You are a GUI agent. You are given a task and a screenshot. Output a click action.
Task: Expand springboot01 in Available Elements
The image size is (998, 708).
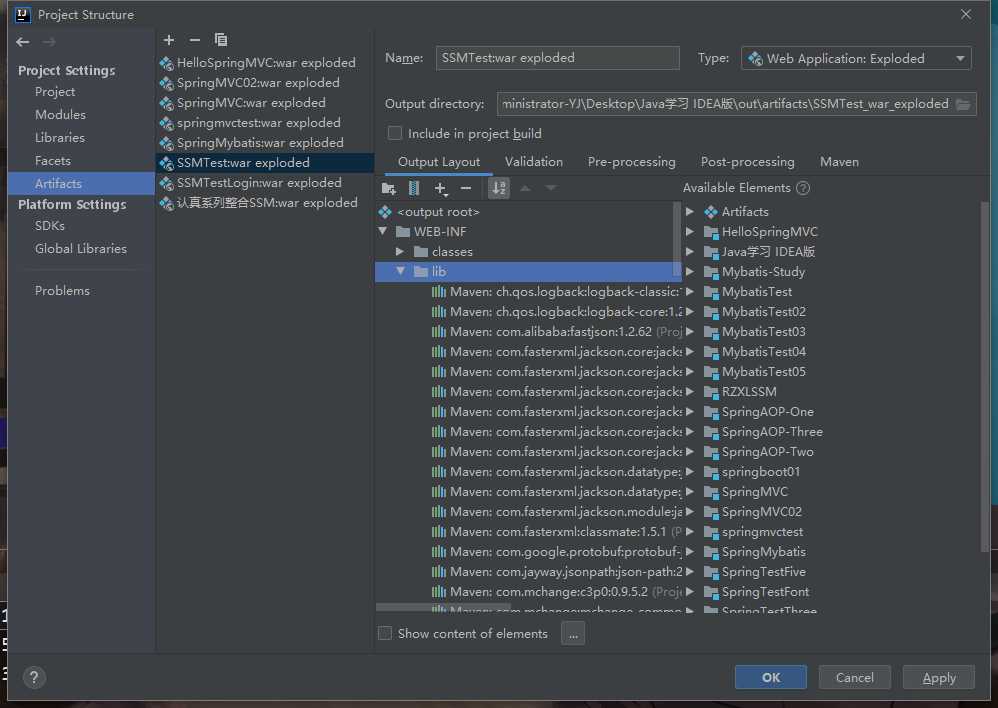[690, 472]
